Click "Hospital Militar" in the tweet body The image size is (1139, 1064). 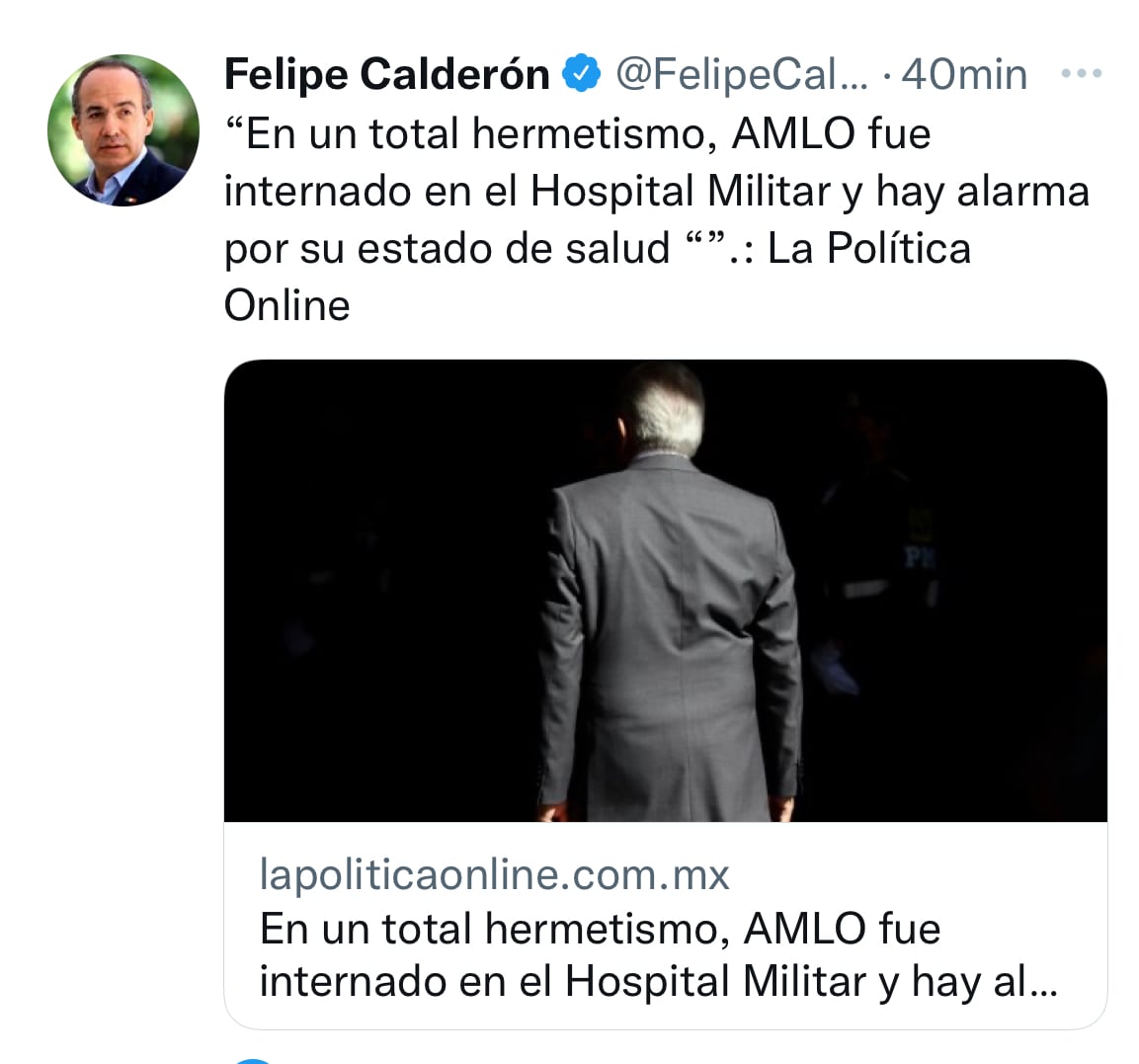(680, 192)
